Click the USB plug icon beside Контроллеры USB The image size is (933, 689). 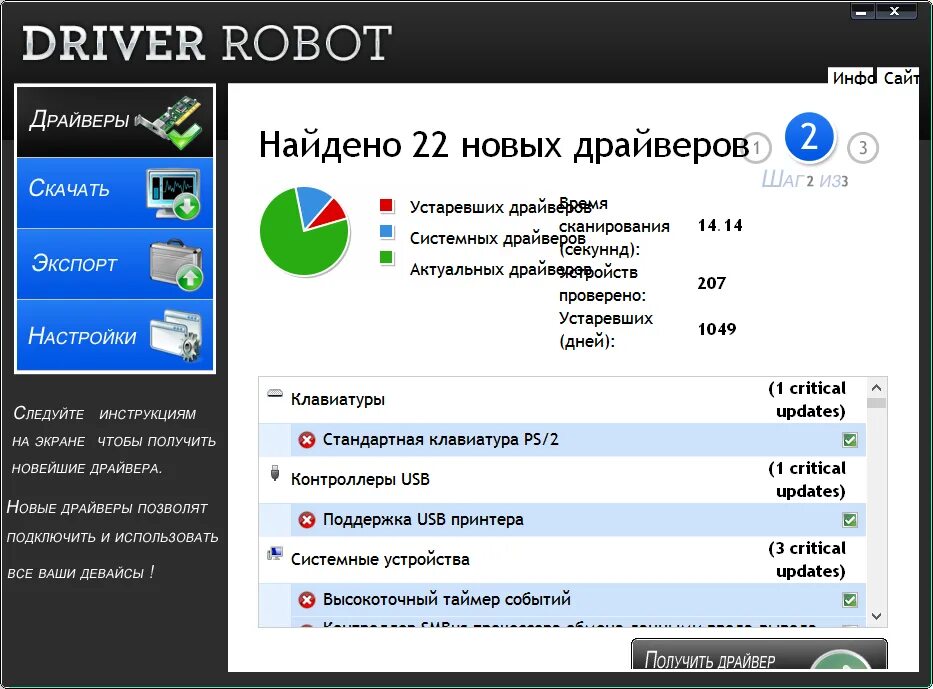pyautogui.click(x=274, y=474)
